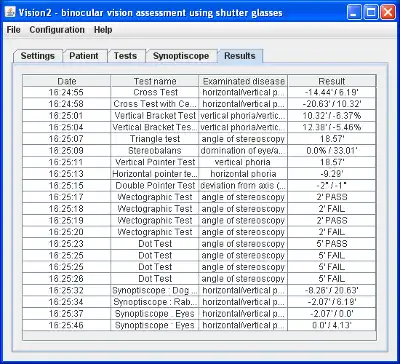Maximize the Vision2 window

click(371, 13)
